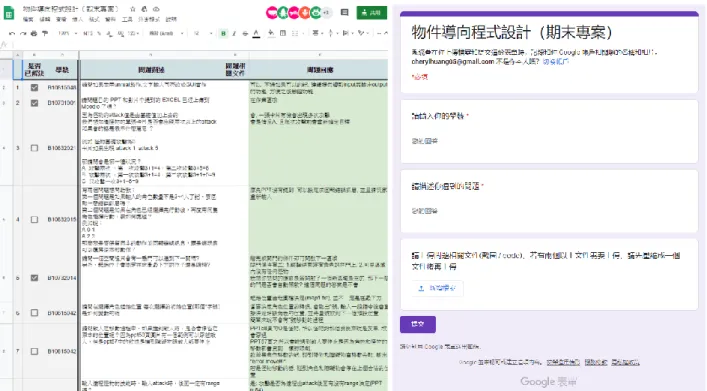Open the 工具 menu

pos(127,19)
